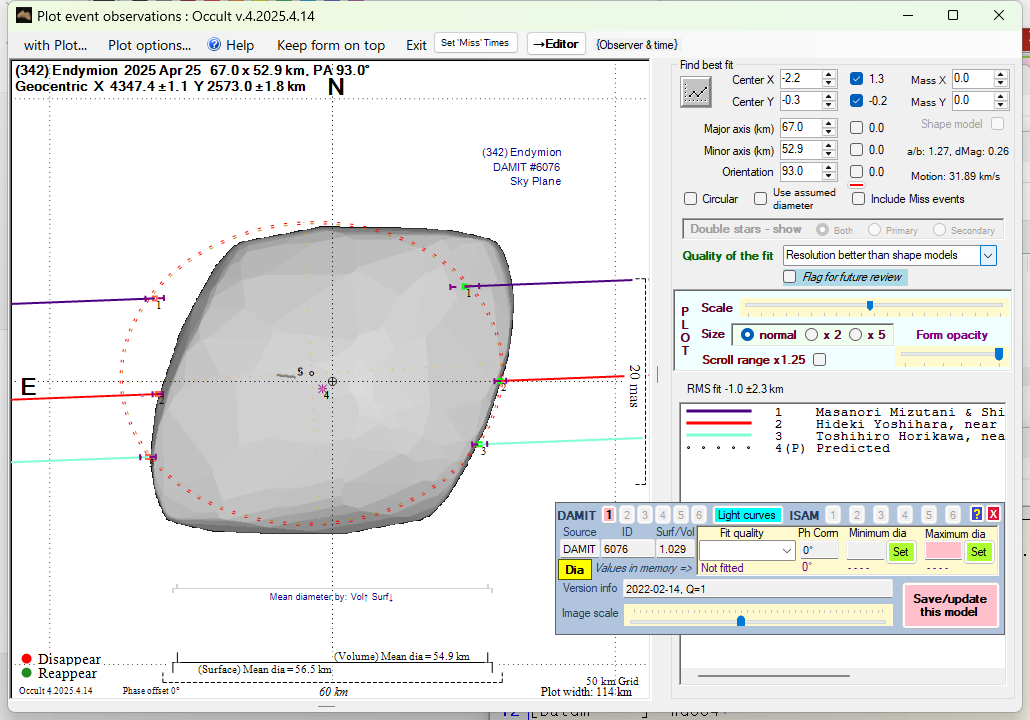Open the with Plot... menu
The height and width of the screenshot is (720, 1030).
55,45
